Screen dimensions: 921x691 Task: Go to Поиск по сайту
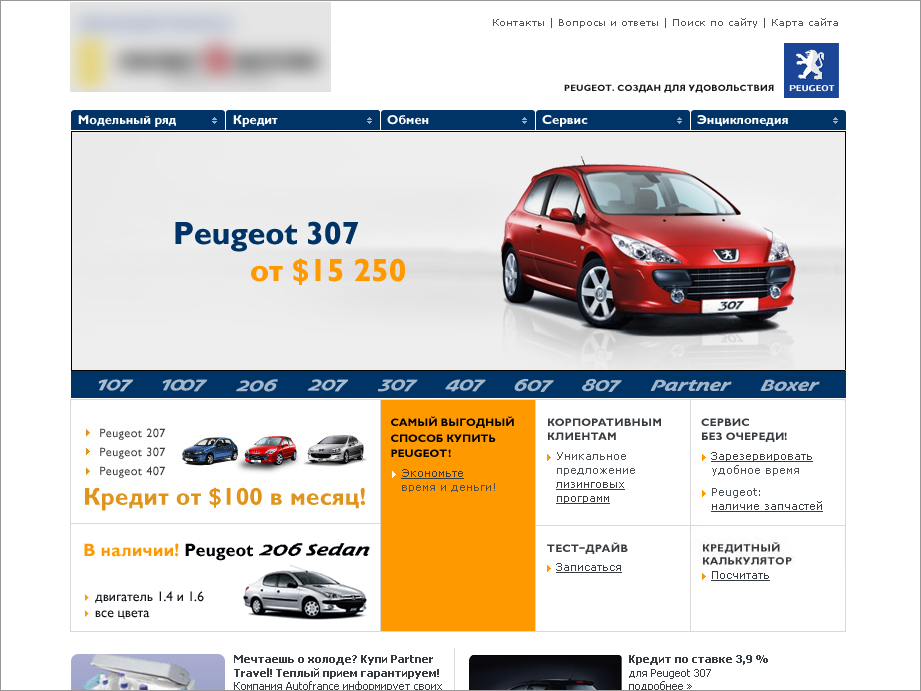(x=715, y=23)
